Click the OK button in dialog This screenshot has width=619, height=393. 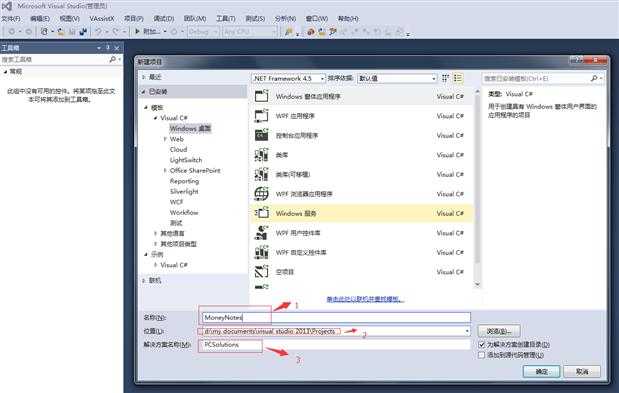coord(541,371)
